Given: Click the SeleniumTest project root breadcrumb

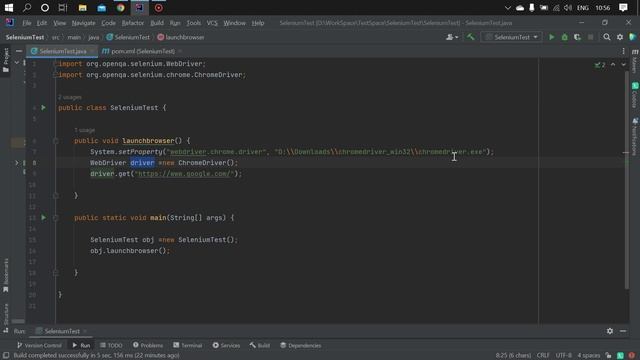Looking at the screenshot, I should 25,37.
